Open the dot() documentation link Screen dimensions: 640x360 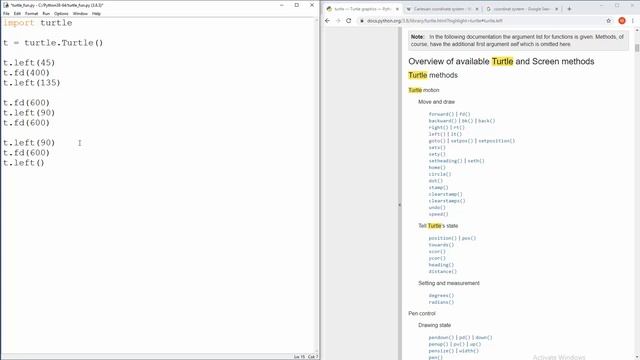(x=436, y=181)
